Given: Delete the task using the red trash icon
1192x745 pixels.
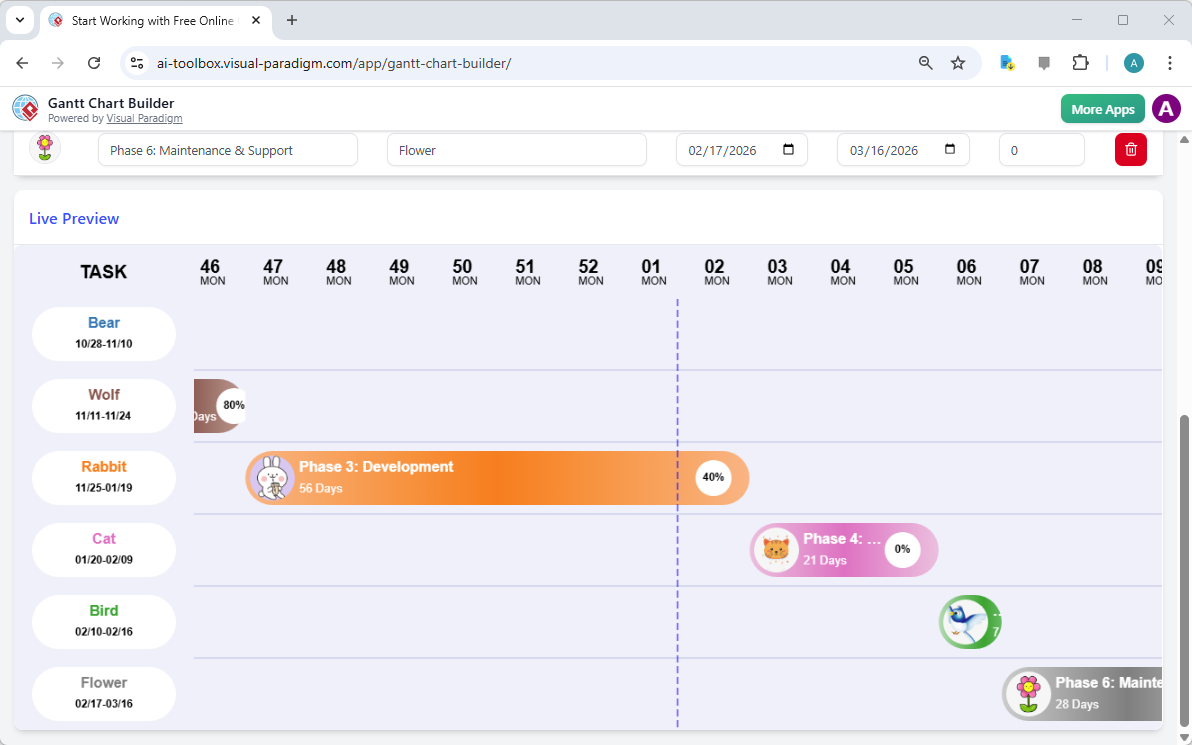Looking at the screenshot, I should tap(1130, 149).
